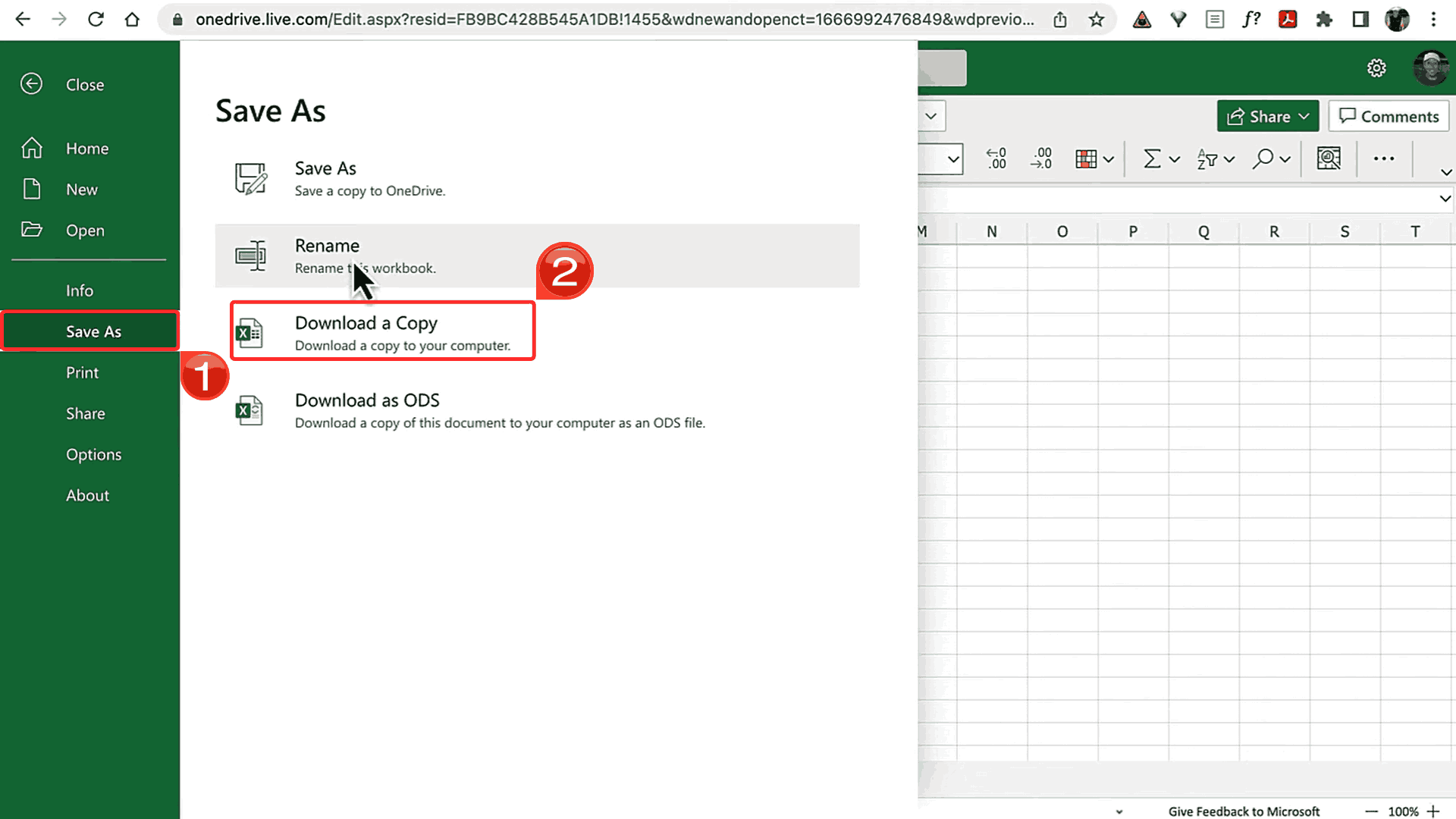Screen dimensions: 1456x819
Task: Expand the Find & Select dropdown arrow
Action: point(1285,159)
